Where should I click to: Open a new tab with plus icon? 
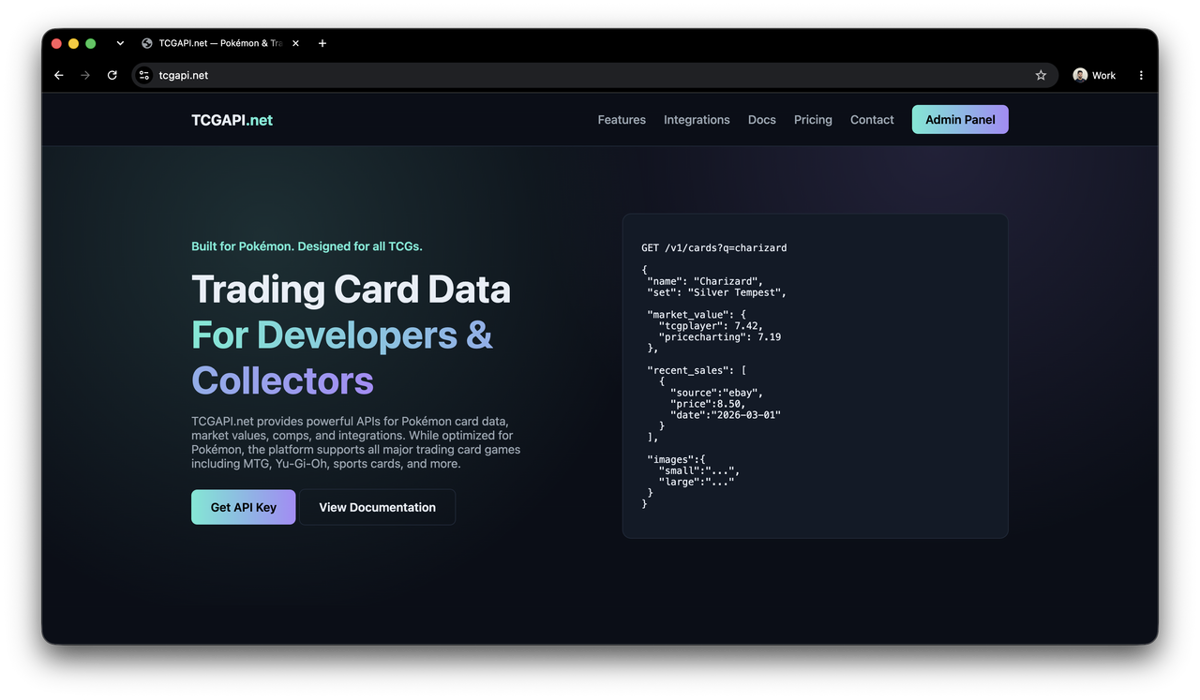tap(322, 43)
